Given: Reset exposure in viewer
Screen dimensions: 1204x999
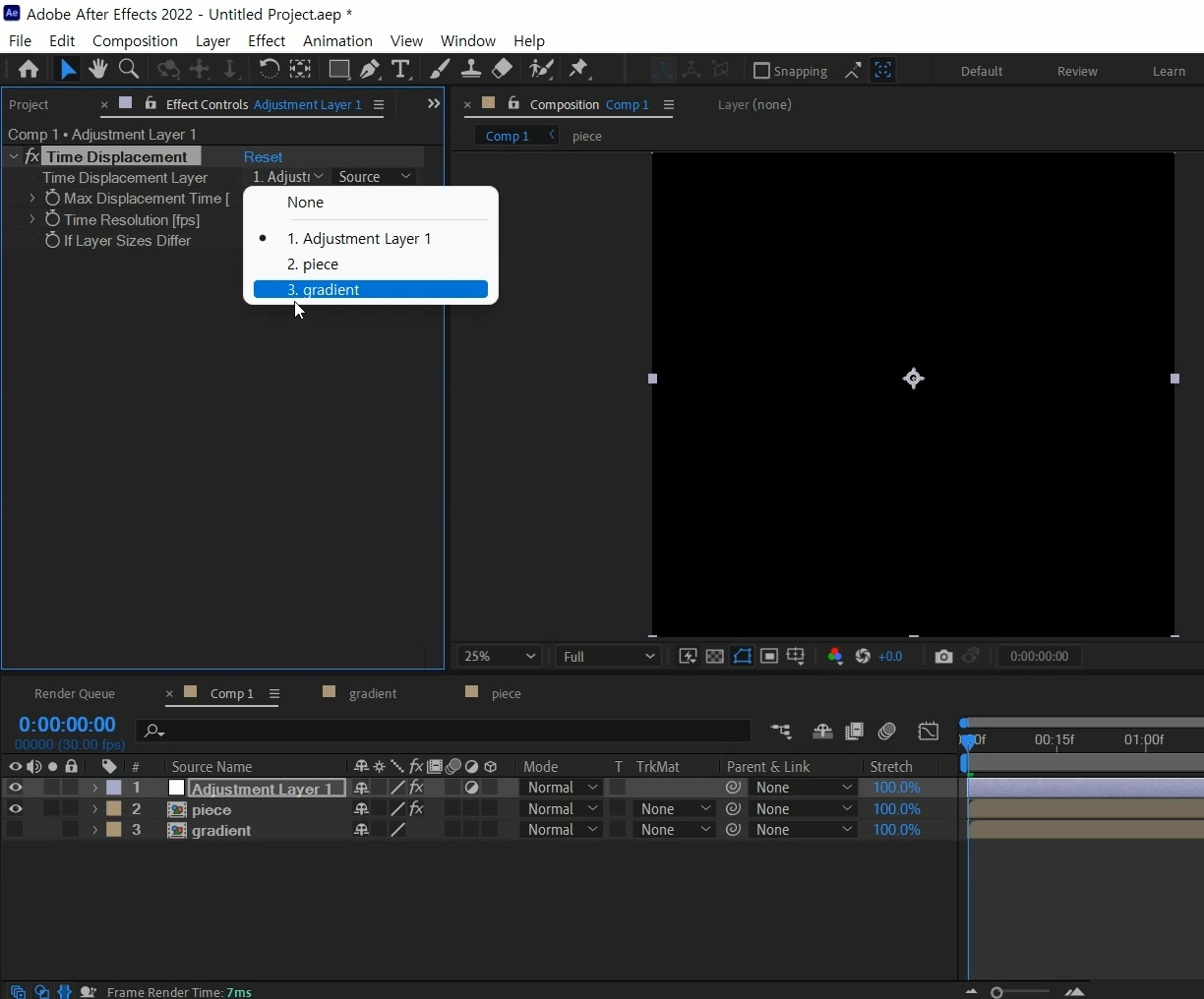Looking at the screenshot, I should [x=863, y=657].
